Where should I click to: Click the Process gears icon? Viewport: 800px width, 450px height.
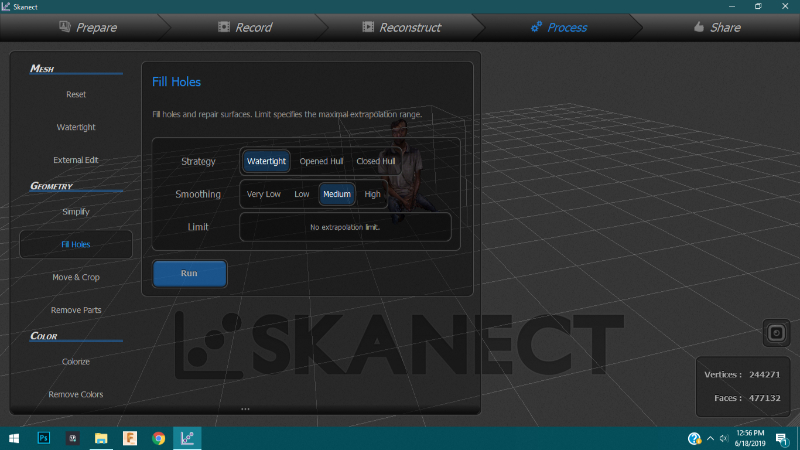point(536,27)
